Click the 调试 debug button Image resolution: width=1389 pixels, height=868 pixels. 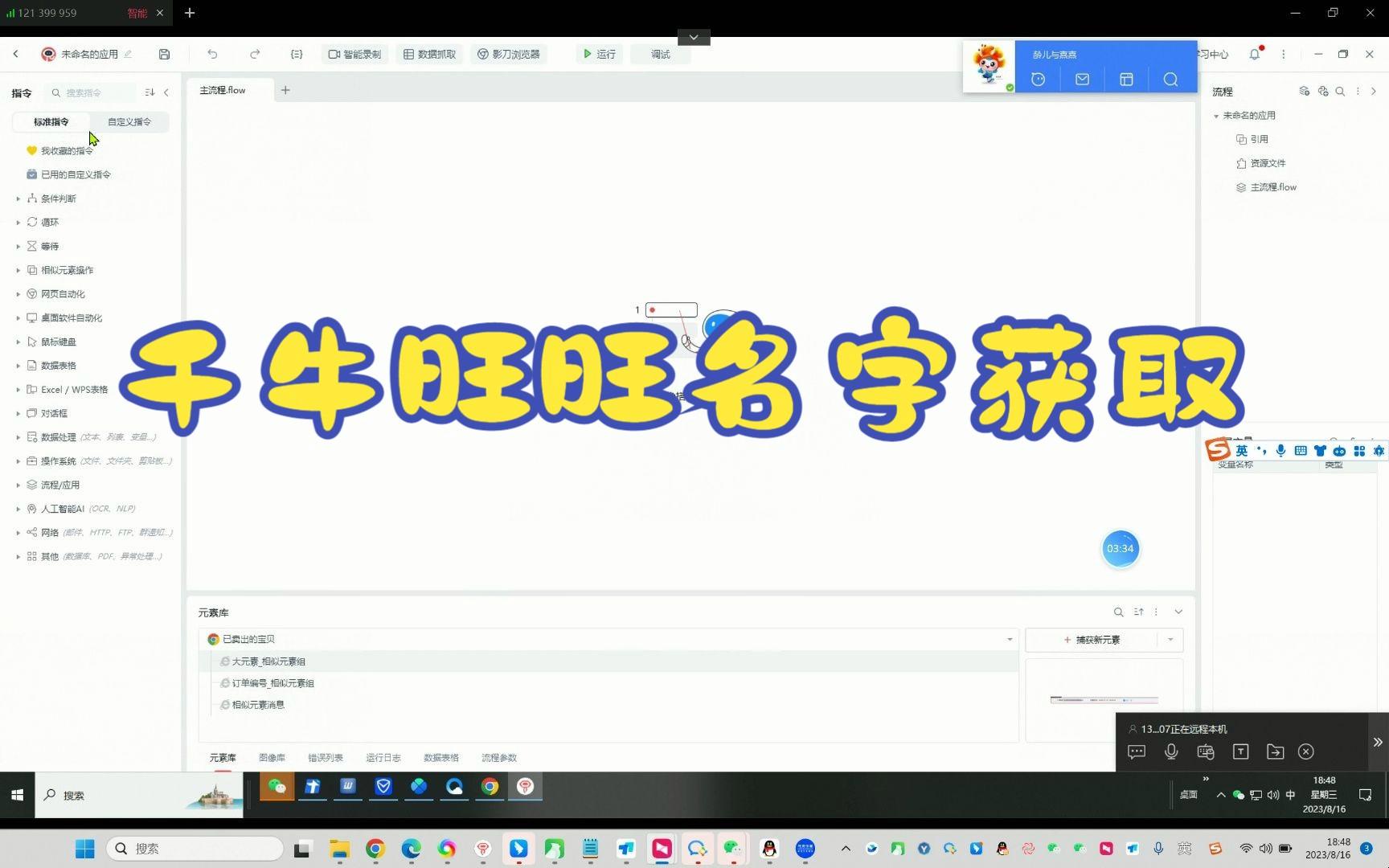[661, 54]
